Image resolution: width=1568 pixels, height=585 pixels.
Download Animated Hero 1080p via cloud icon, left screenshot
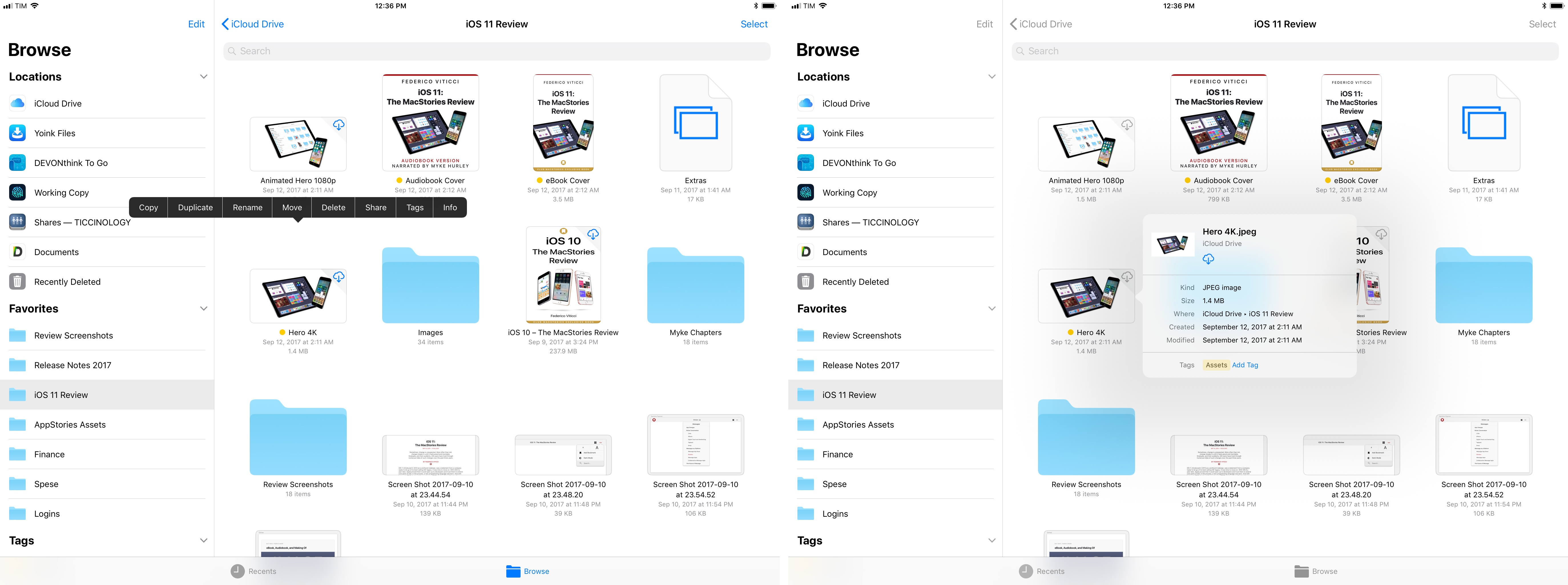pyautogui.click(x=338, y=125)
